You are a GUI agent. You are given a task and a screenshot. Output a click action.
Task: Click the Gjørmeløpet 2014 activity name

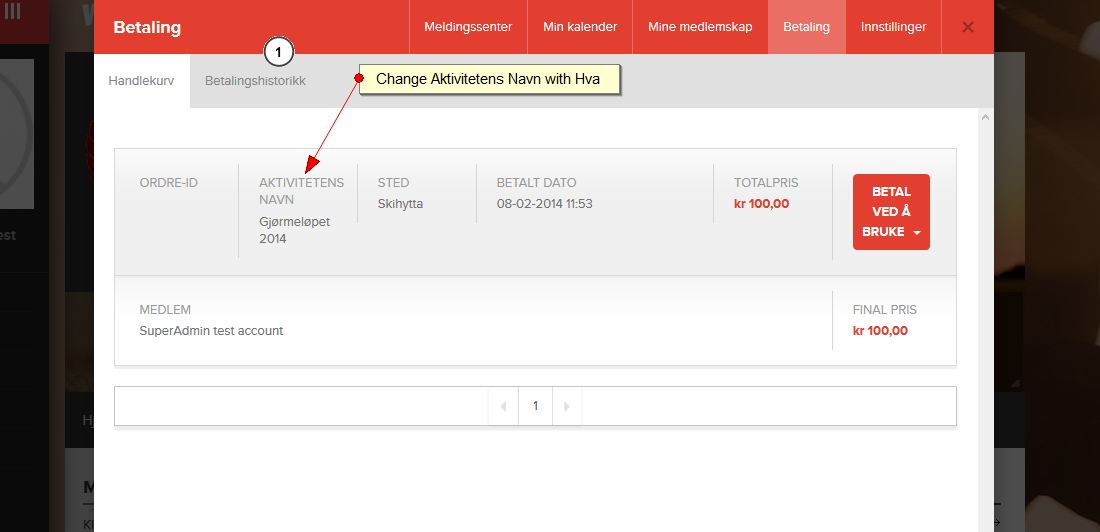pos(295,230)
